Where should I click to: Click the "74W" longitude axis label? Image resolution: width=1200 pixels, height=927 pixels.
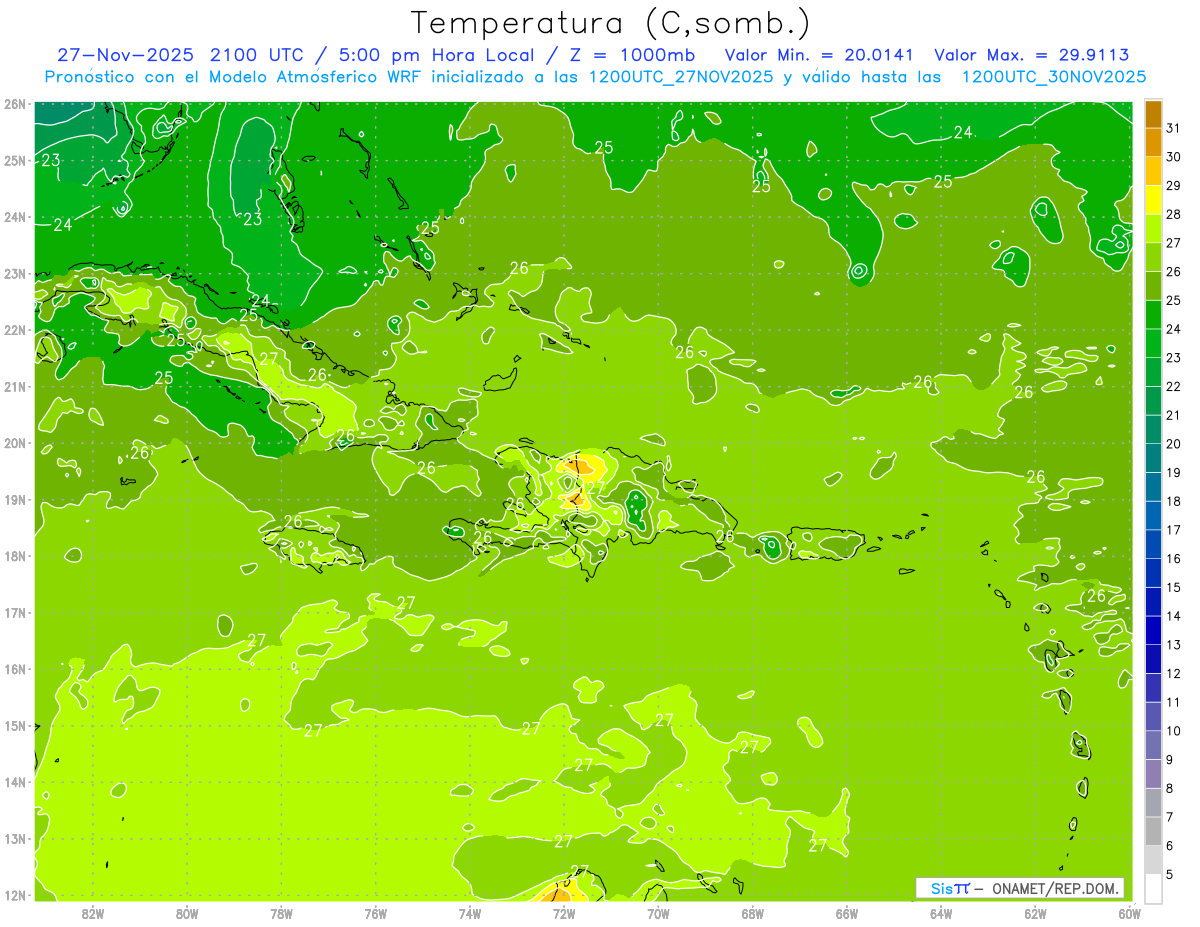pyautogui.click(x=470, y=913)
